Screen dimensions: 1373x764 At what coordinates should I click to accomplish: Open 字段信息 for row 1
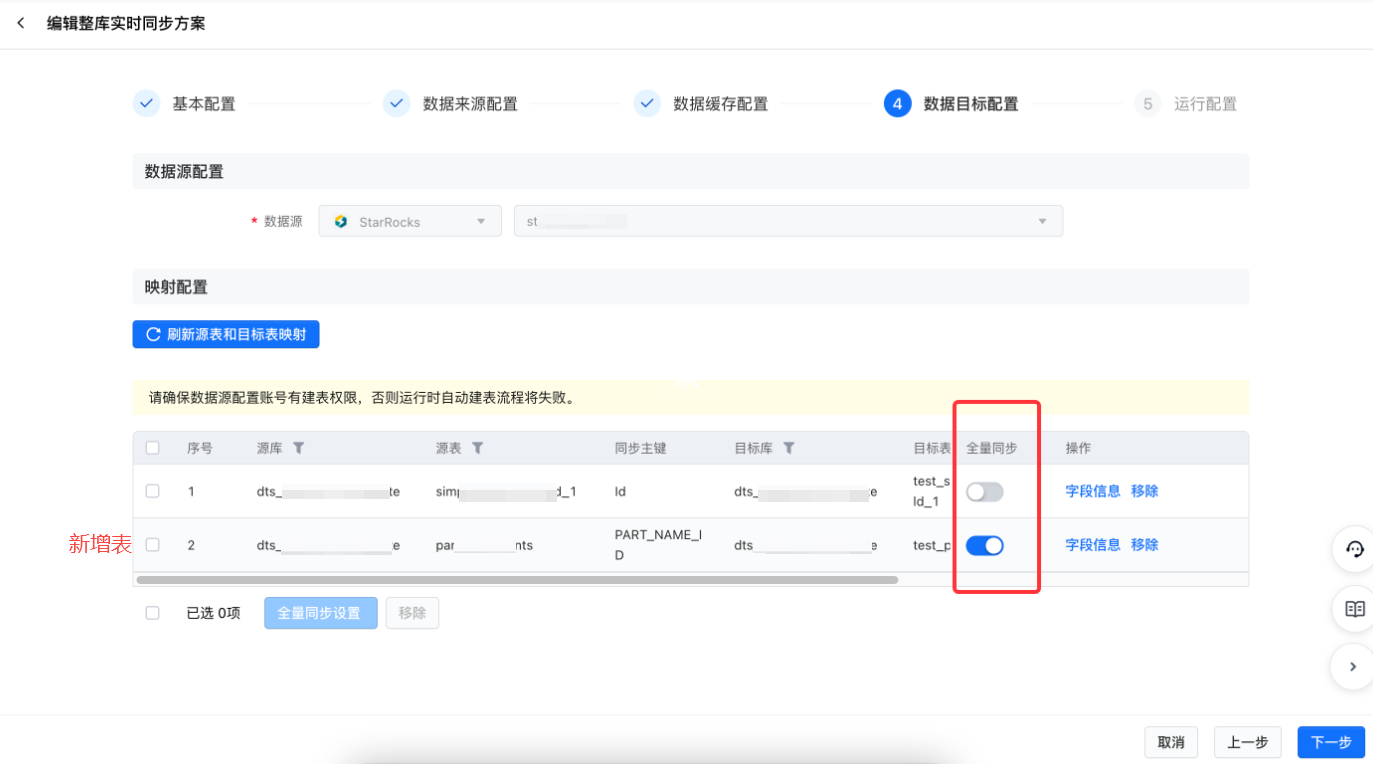(x=1093, y=491)
